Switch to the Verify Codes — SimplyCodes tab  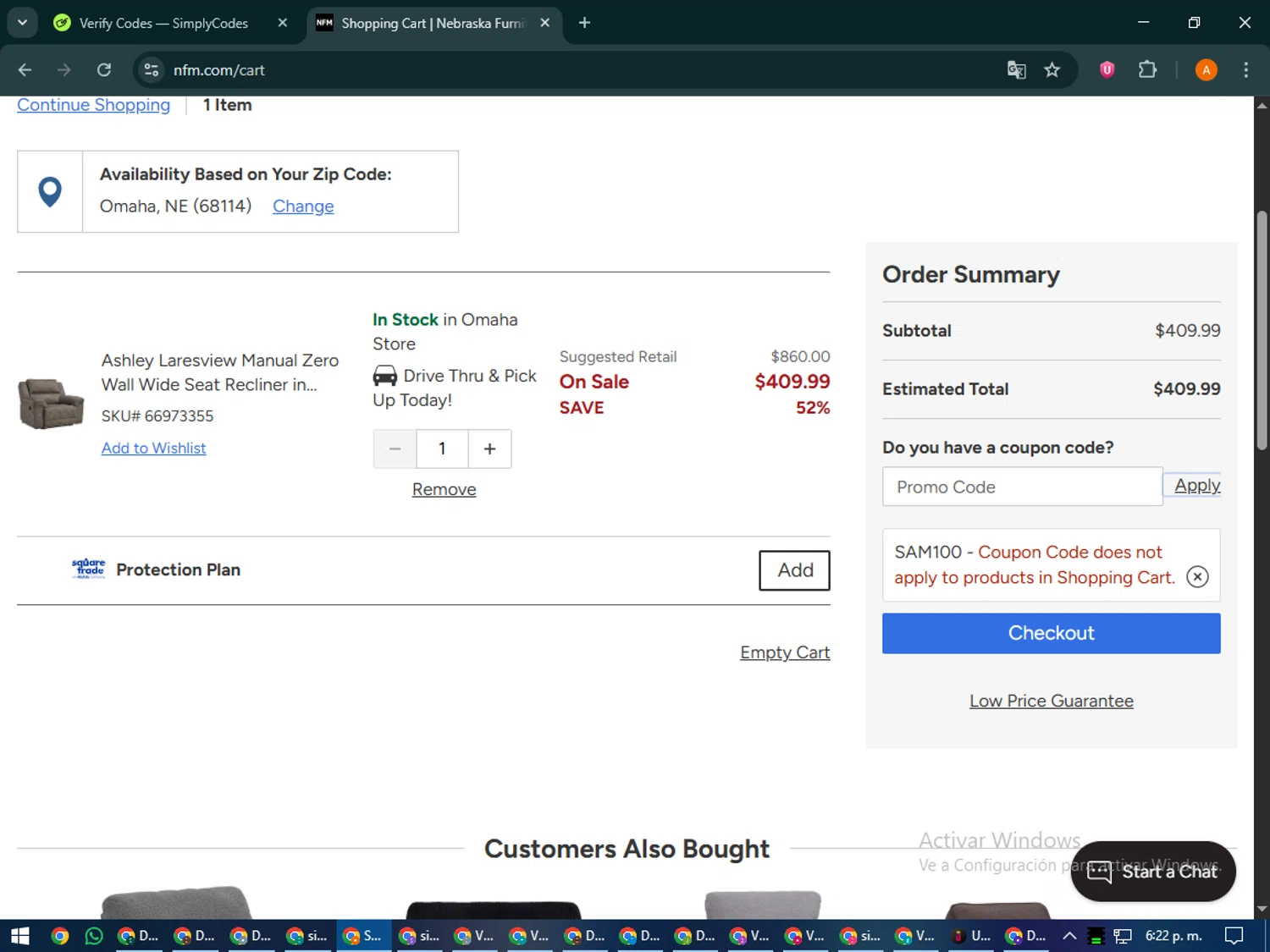pos(163,23)
